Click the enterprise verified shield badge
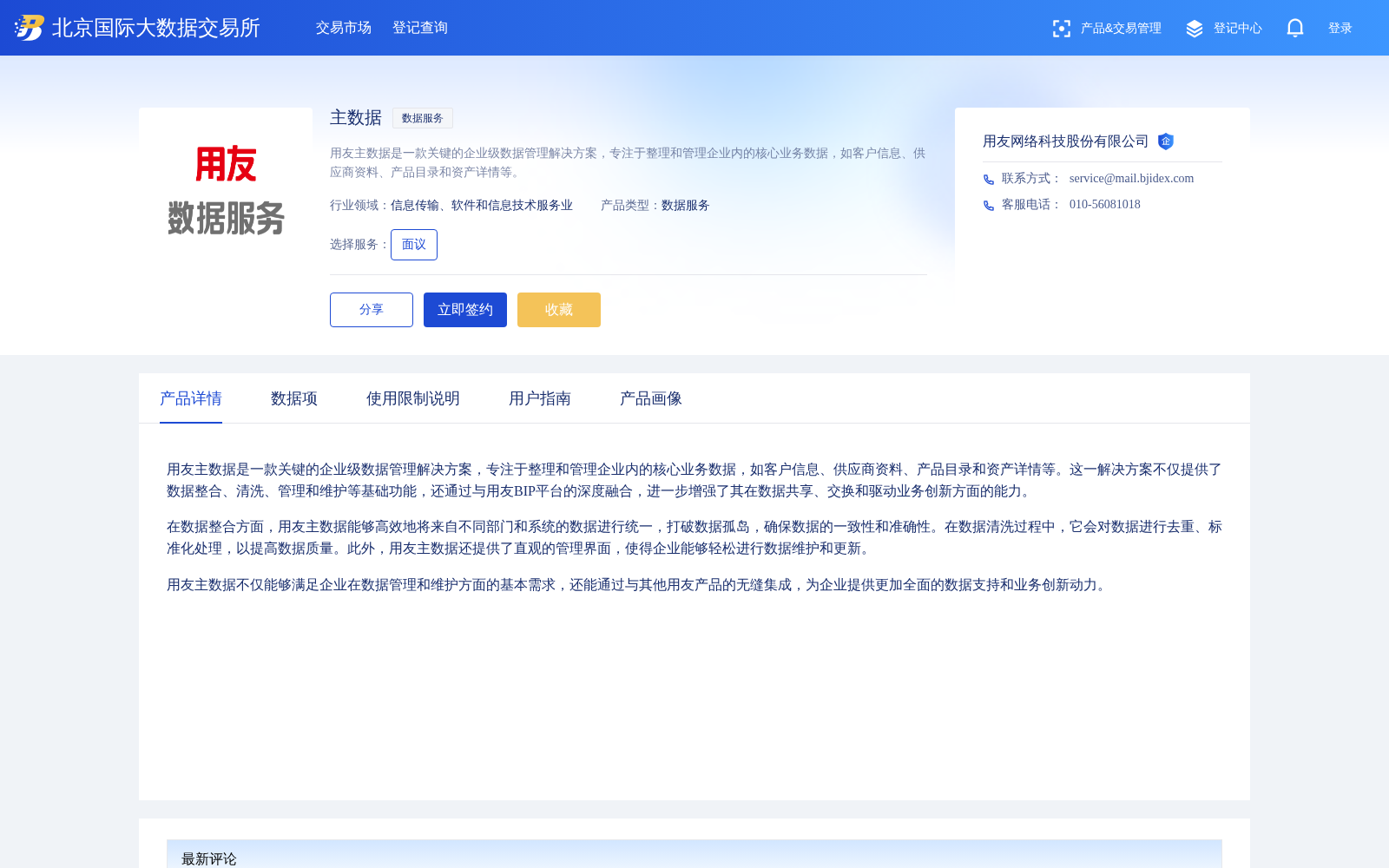The height and width of the screenshot is (868, 1389). tap(1166, 141)
